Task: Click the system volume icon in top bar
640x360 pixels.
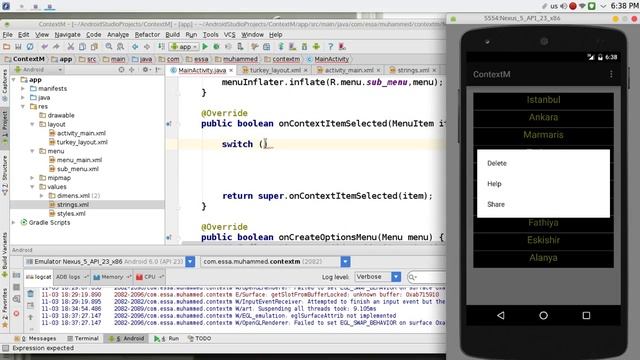Action: pyautogui.click(x=564, y=6)
